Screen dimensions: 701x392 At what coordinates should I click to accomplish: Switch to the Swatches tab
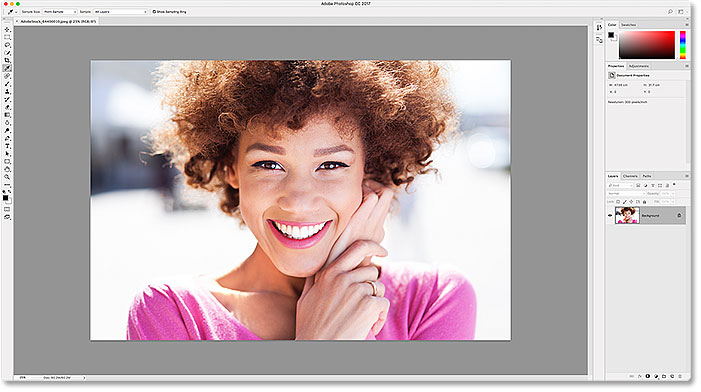click(628, 25)
